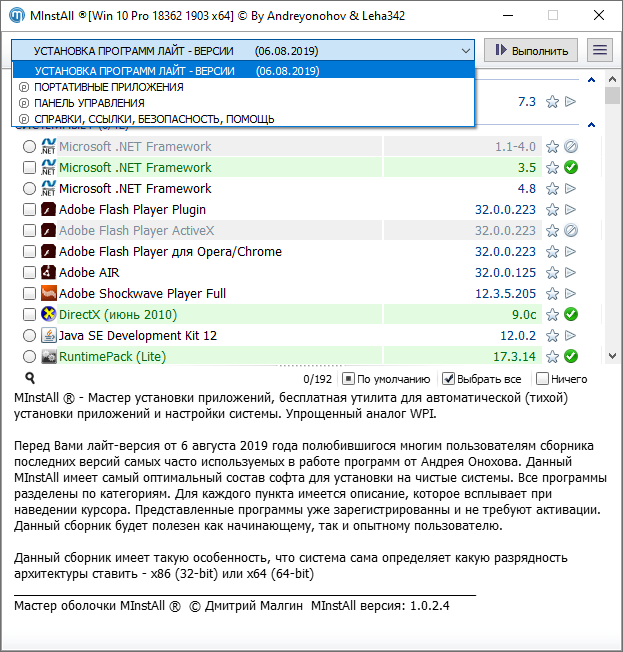Choose УСТАНОВКА ПРОГРАММ ЛАЙТ - ВЕРСИИ from the dropdown list
The image size is (623, 652).
click(244, 71)
